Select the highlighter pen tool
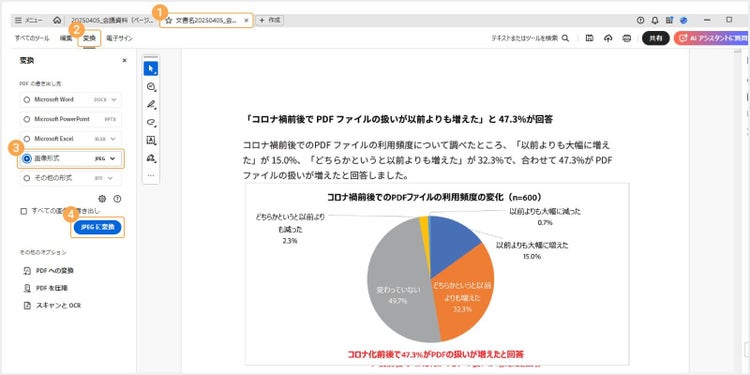This screenshot has width=750, height=375. (x=151, y=104)
